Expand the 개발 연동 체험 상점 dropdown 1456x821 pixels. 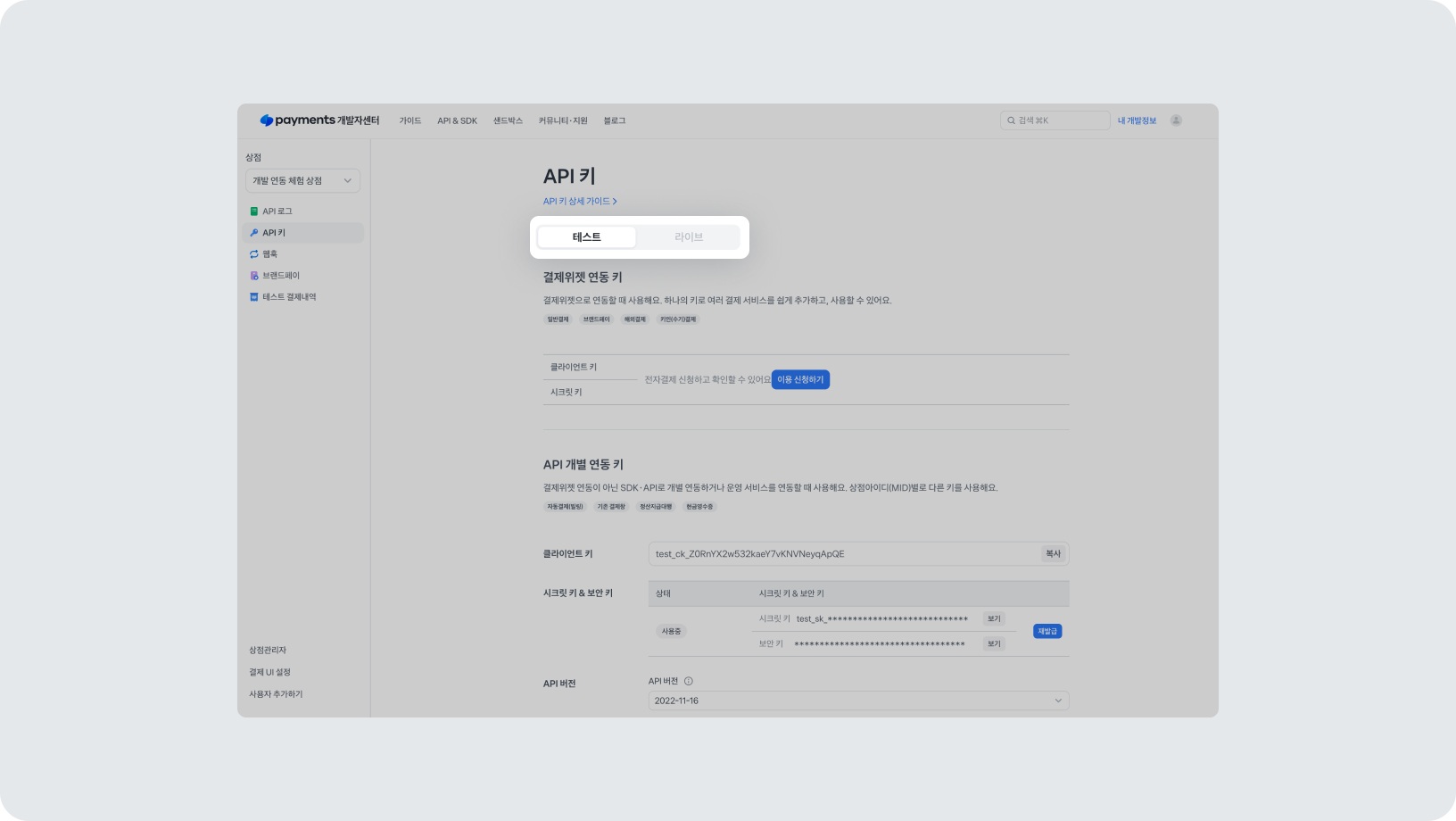(302, 180)
